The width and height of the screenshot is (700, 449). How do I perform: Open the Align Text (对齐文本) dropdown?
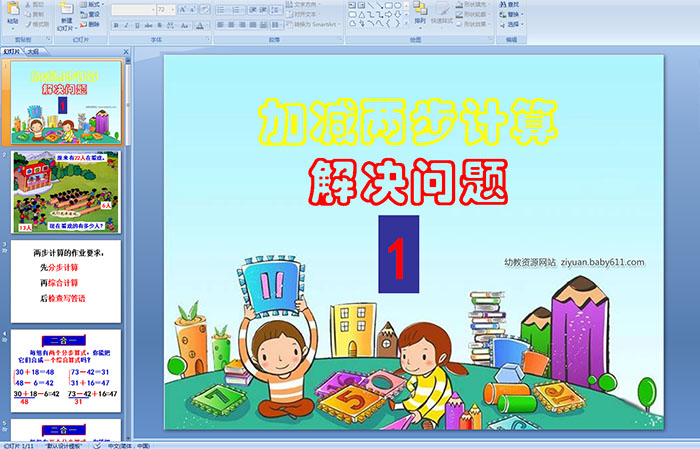coord(304,14)
